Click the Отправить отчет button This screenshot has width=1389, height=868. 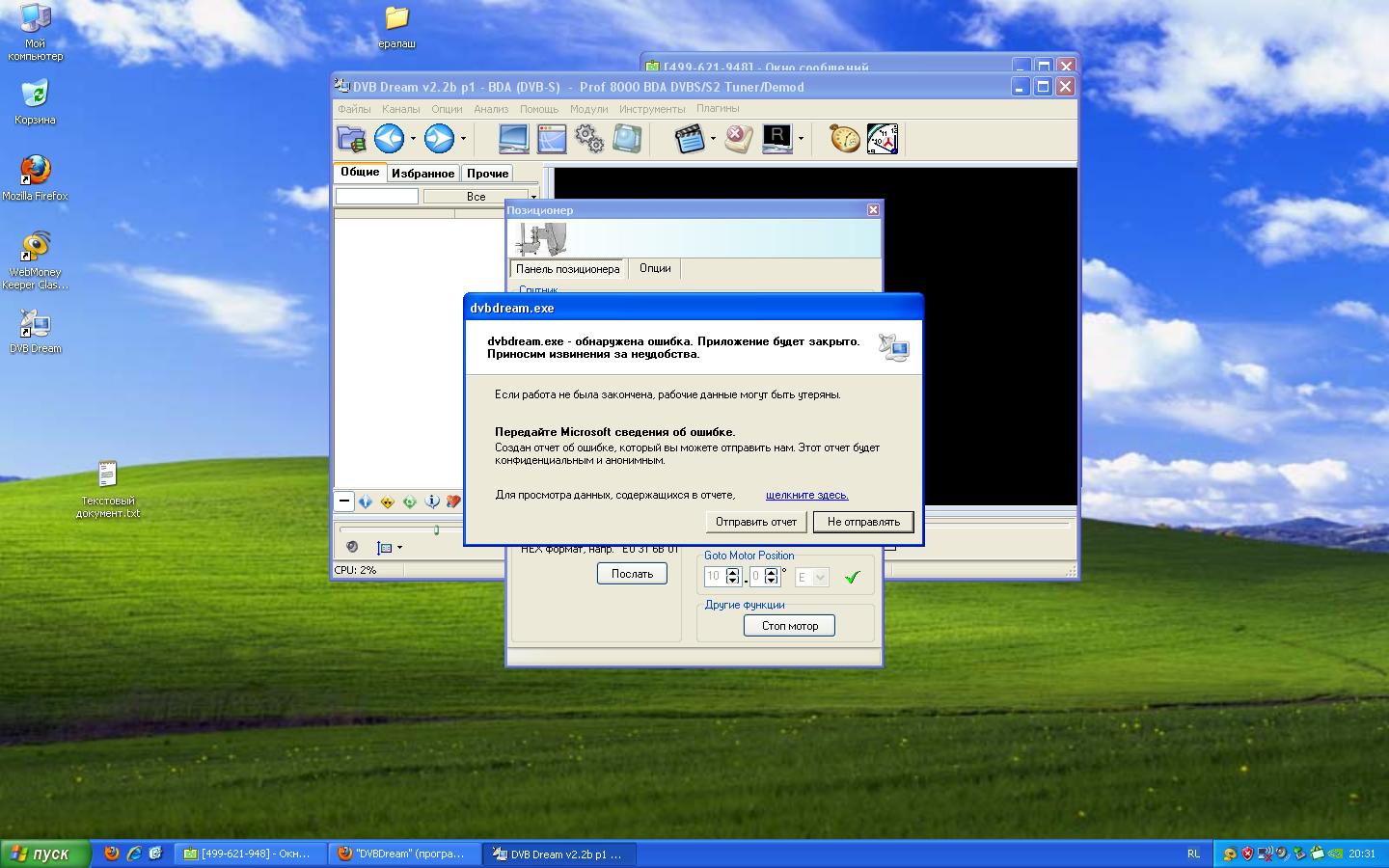756,522
